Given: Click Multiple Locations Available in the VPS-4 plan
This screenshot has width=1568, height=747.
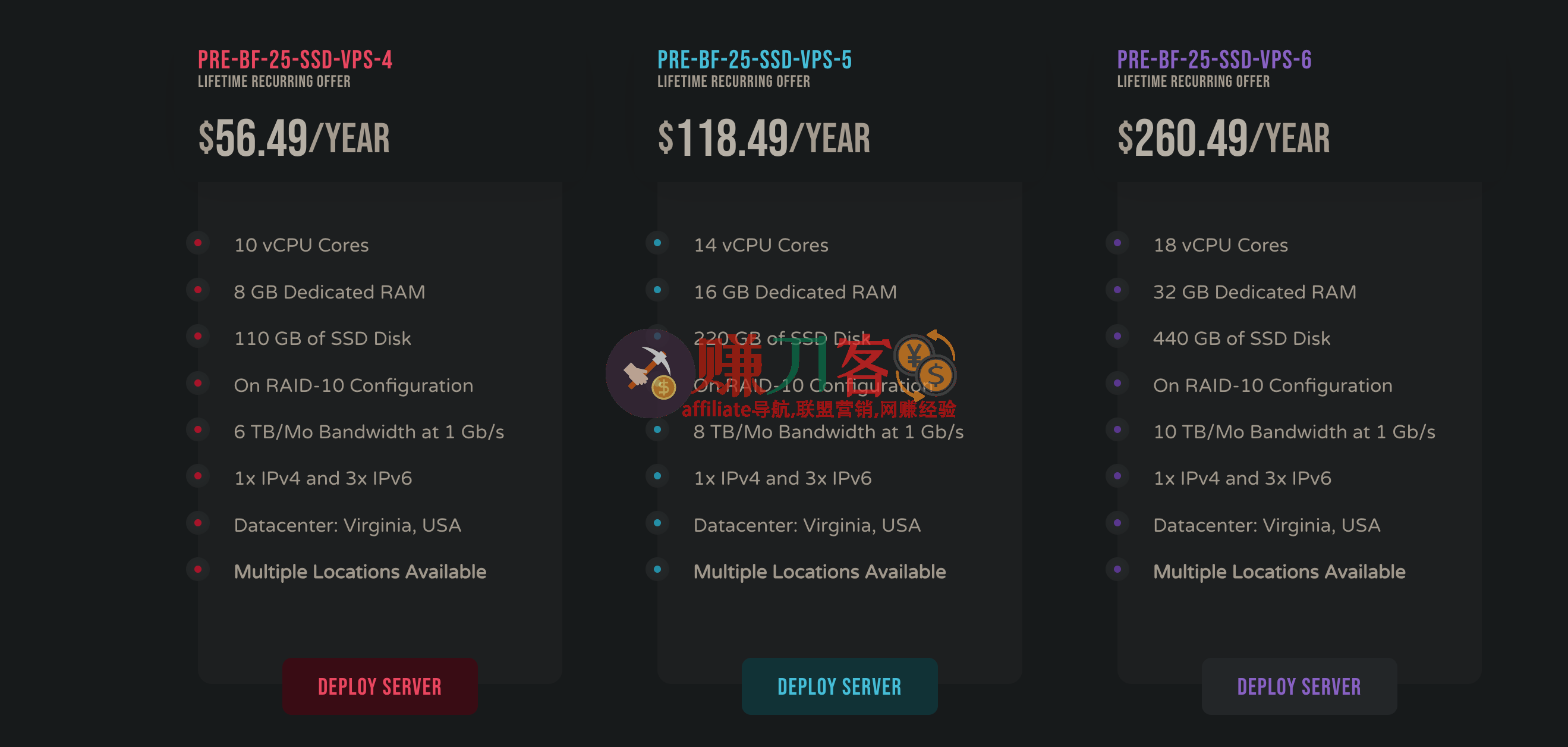Looking at the screenshot, I should coord(360,572).
